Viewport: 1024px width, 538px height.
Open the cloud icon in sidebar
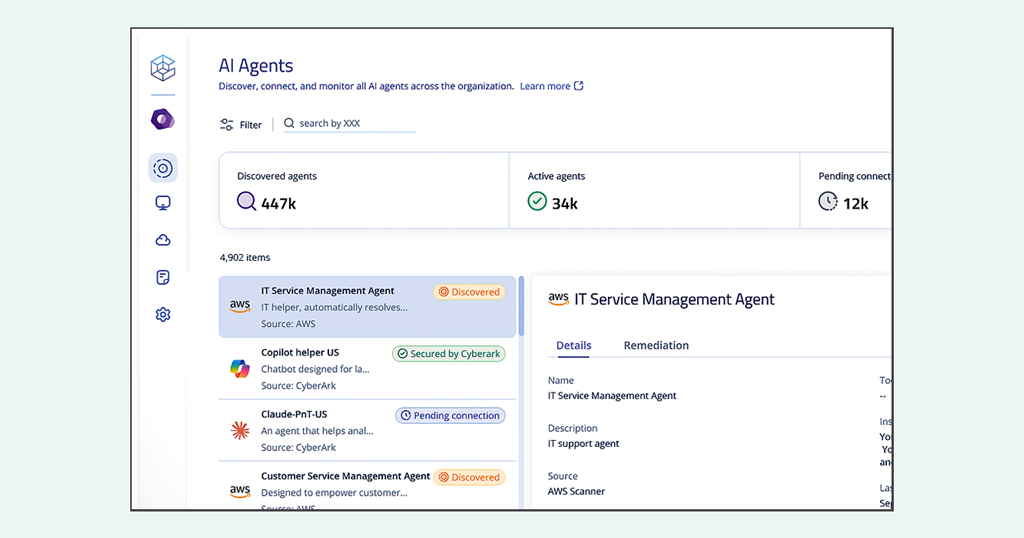163,240
